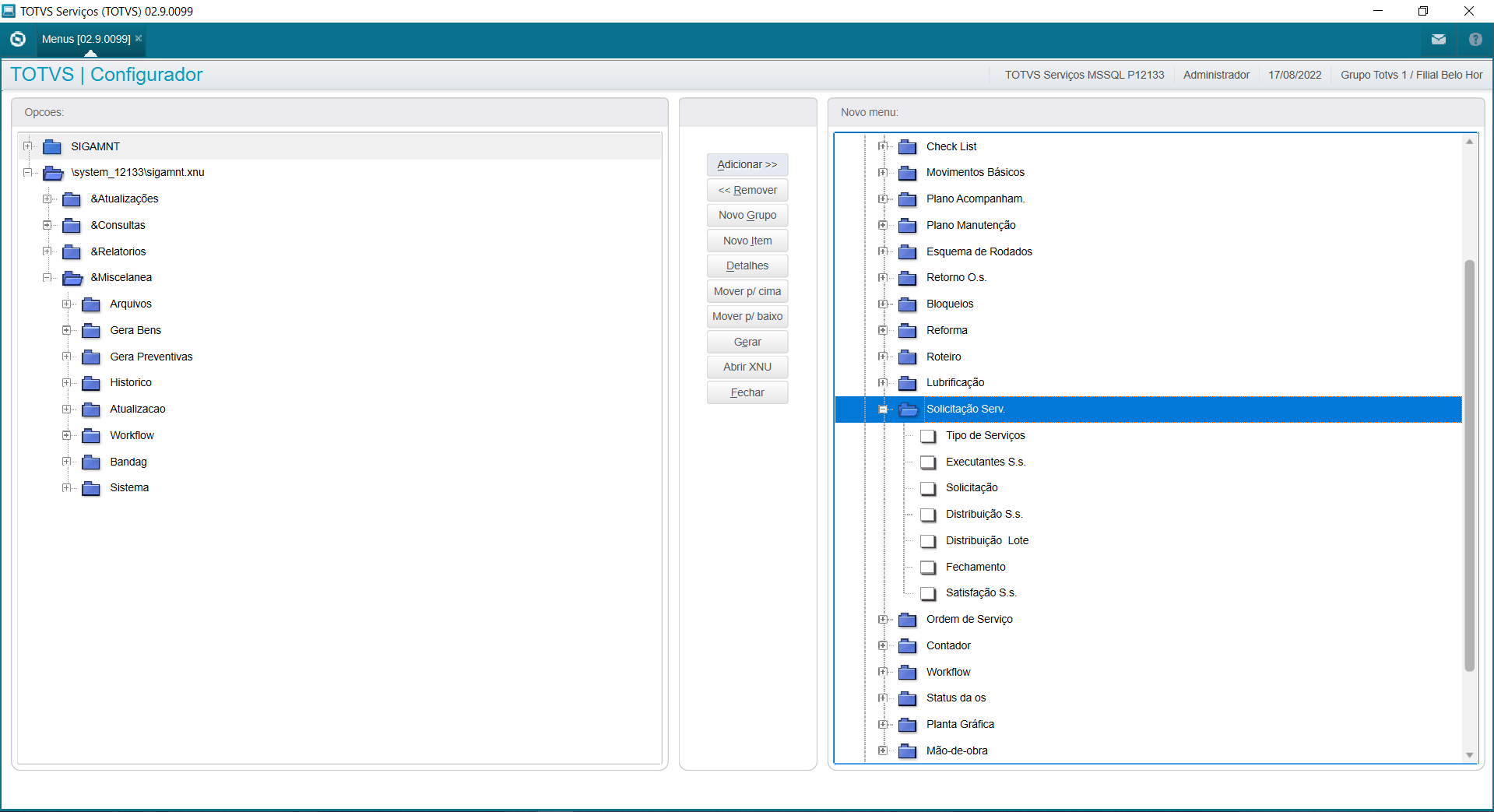Click the &Atualizações folder icon
Image resolution: width=1494 pixels, height=812 pixels.
72,199
